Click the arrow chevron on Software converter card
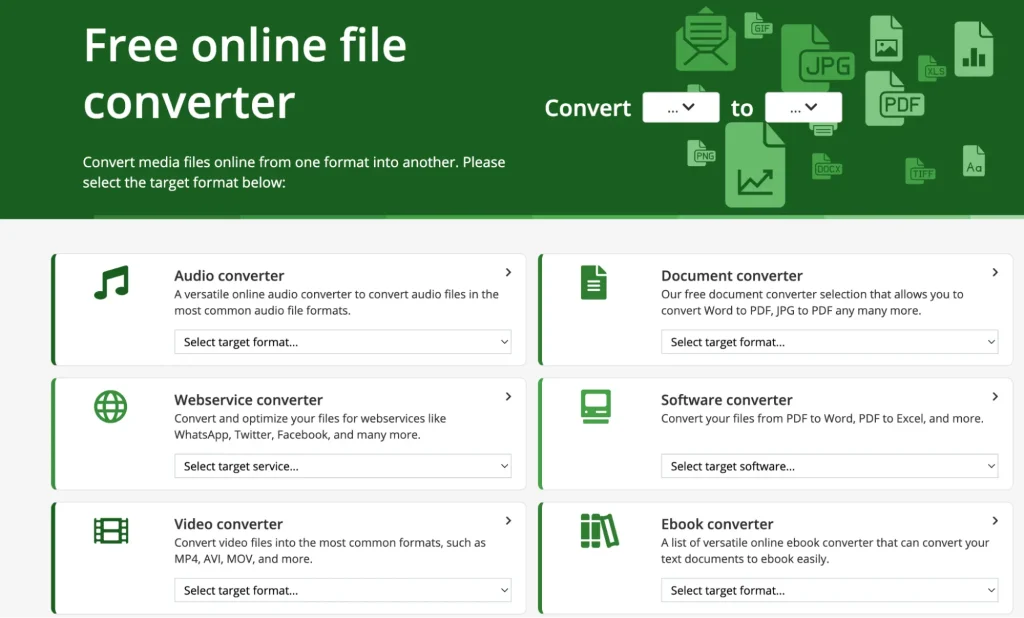This screenshot has height=618, width=1024. [995, 397]
